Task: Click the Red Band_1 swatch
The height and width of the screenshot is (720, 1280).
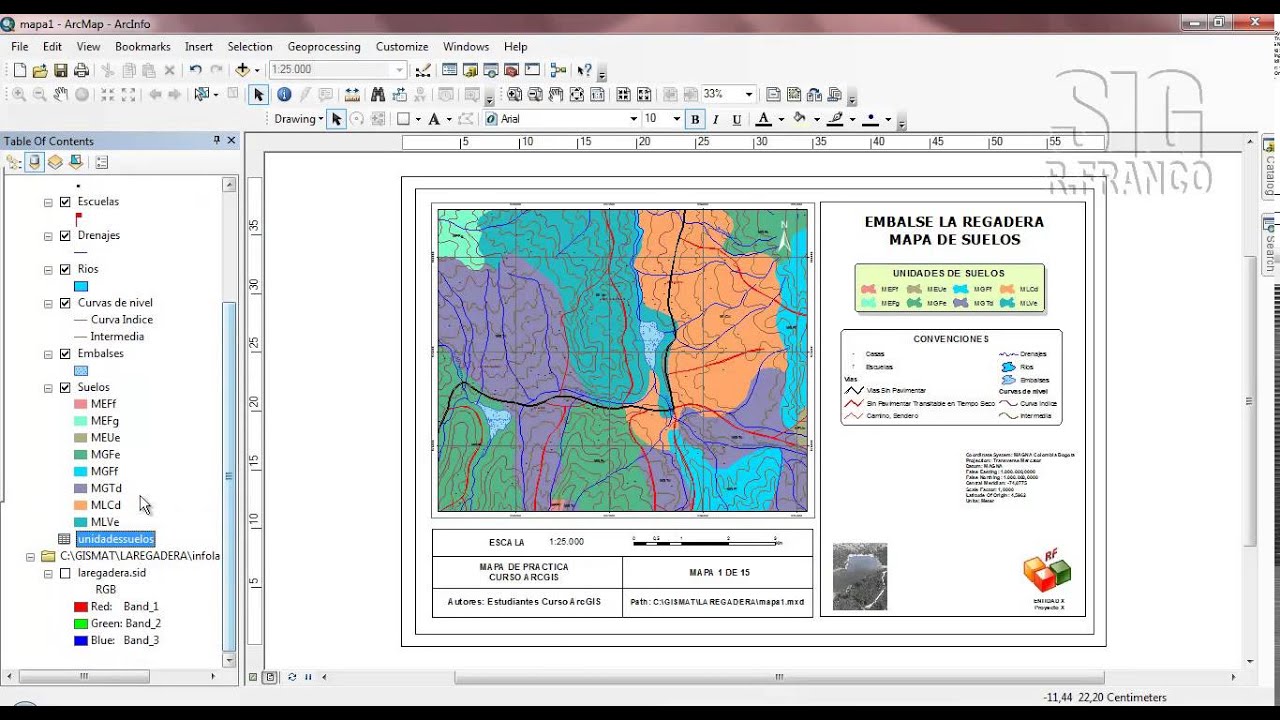Action: point(81,607)
